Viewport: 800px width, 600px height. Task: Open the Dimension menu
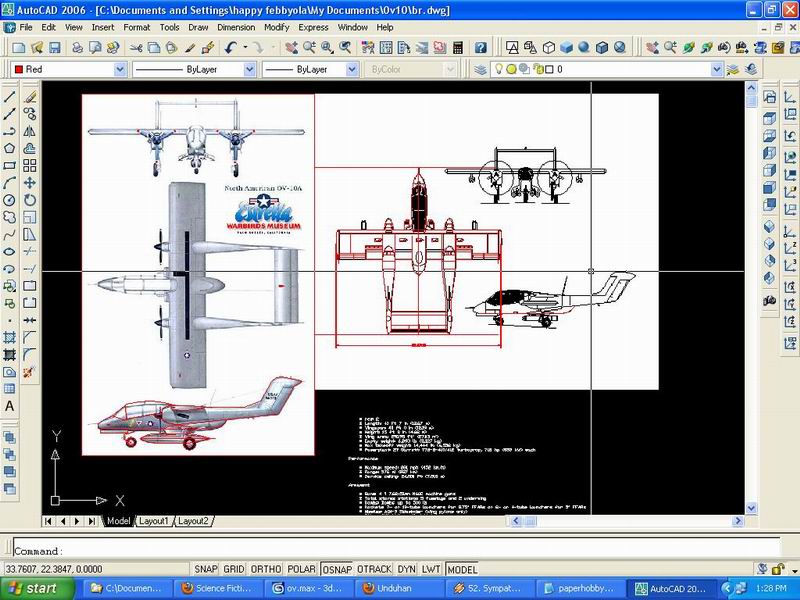tap(236, 28)
